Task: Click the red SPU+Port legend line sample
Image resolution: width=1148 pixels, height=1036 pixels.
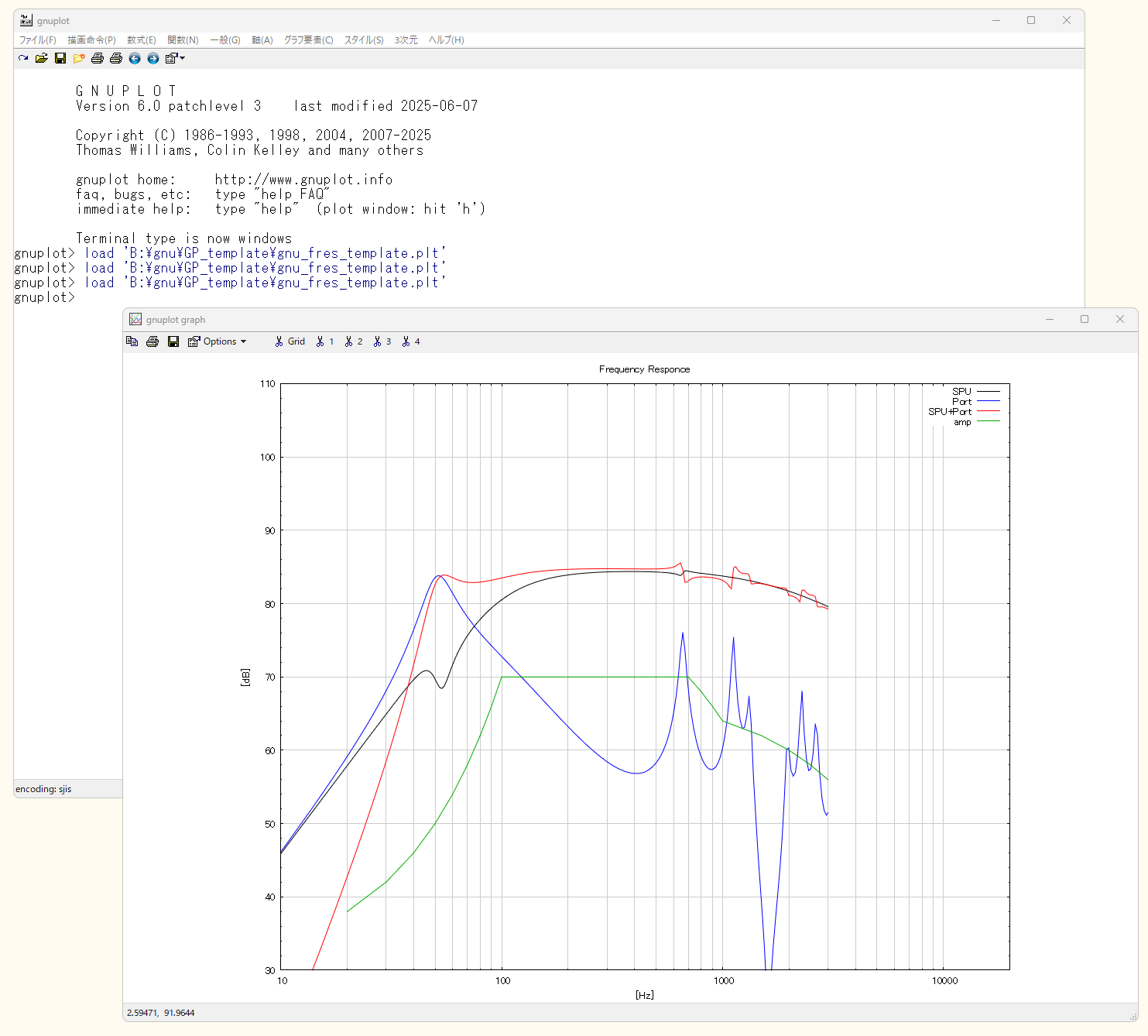Action: pyautogui.click(x=989, y=411)
